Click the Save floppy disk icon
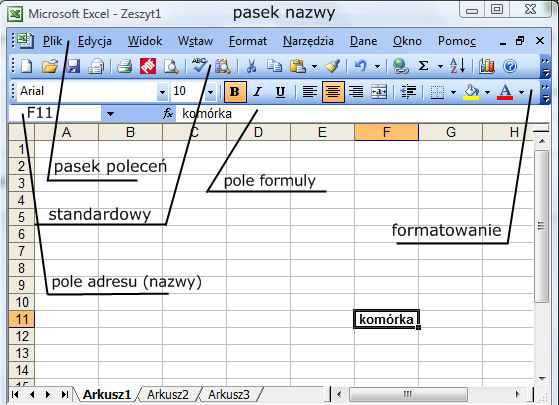 coord(73,66)
